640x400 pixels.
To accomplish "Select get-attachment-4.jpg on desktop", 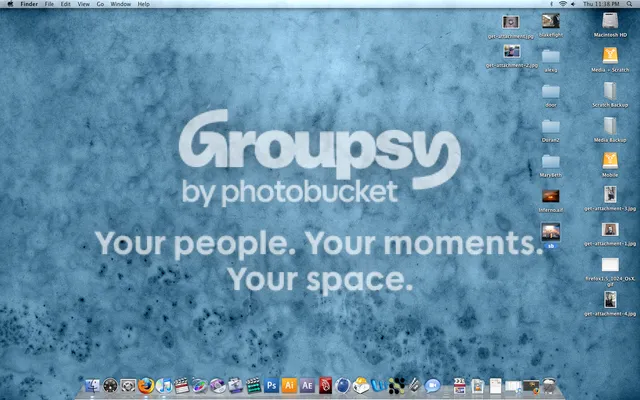I will click(x=610, y=300).
